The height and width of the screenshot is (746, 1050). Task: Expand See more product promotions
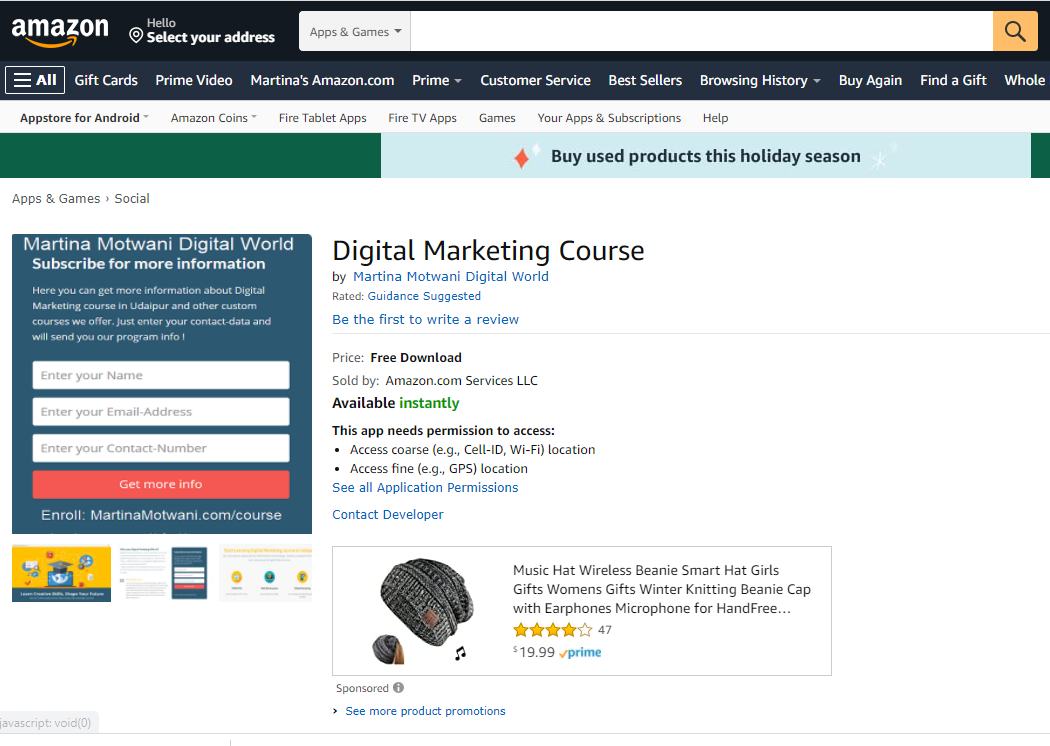(x=425, y=710)
